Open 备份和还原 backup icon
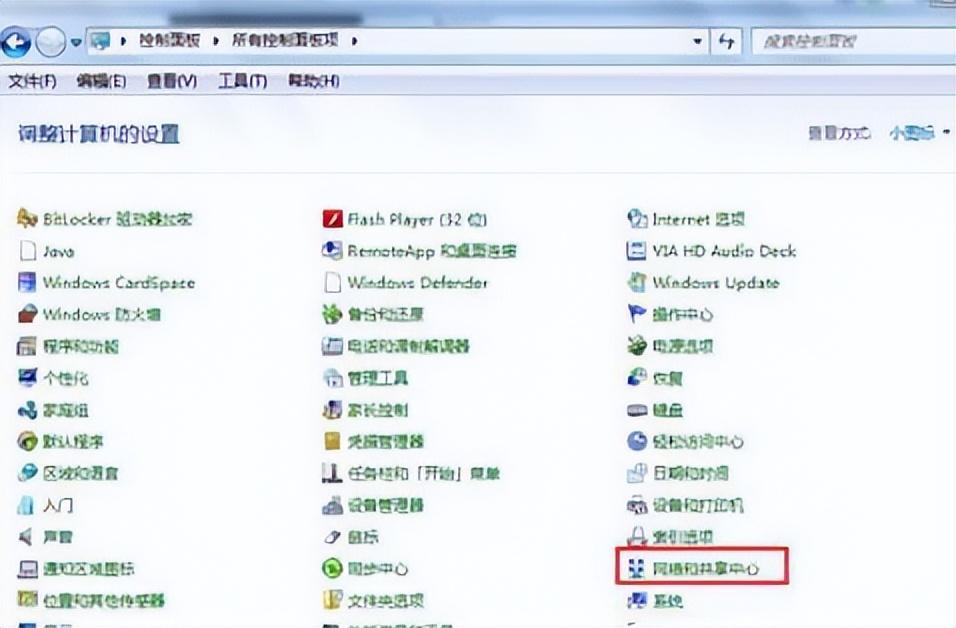Viewport: 956px width, 628px height. (x=332, y=314)
